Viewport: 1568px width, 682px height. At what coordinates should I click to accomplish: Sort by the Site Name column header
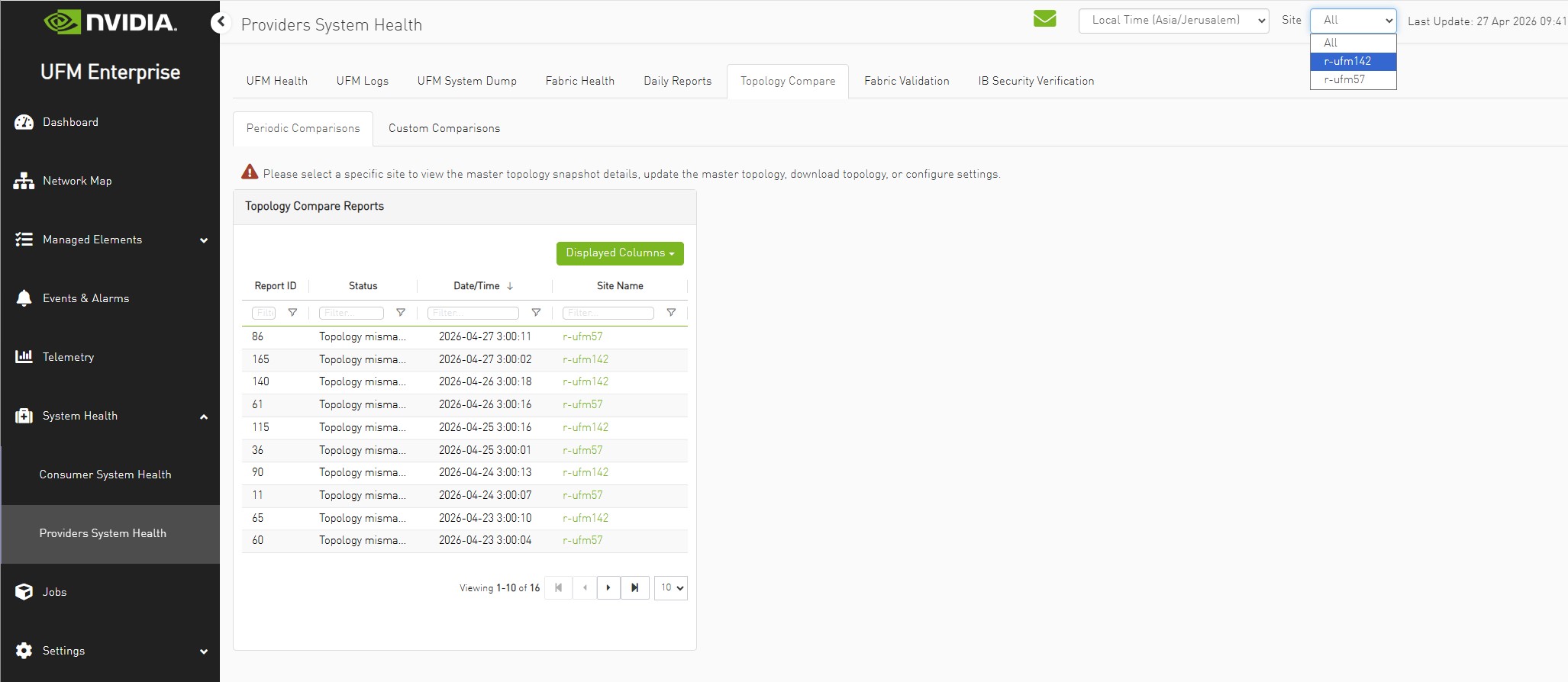coord(620,286)
